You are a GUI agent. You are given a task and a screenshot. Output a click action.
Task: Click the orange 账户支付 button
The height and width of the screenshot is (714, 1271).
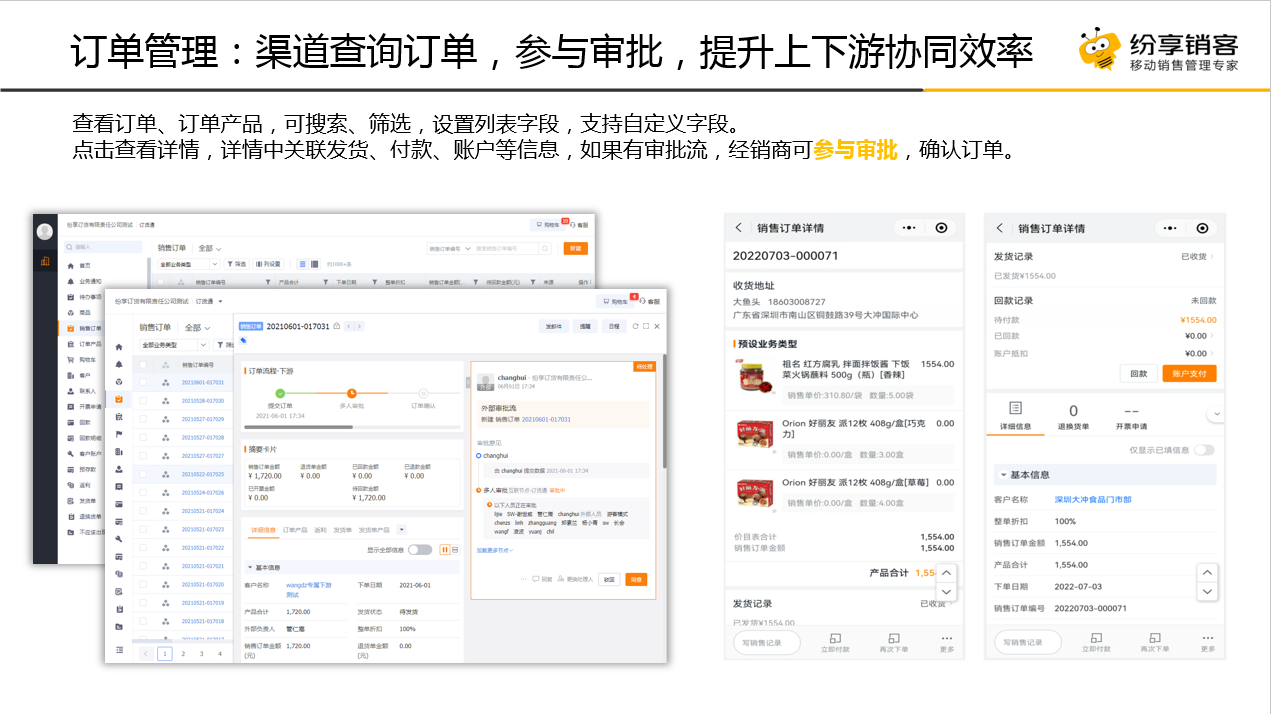(x=1189, y=373)
